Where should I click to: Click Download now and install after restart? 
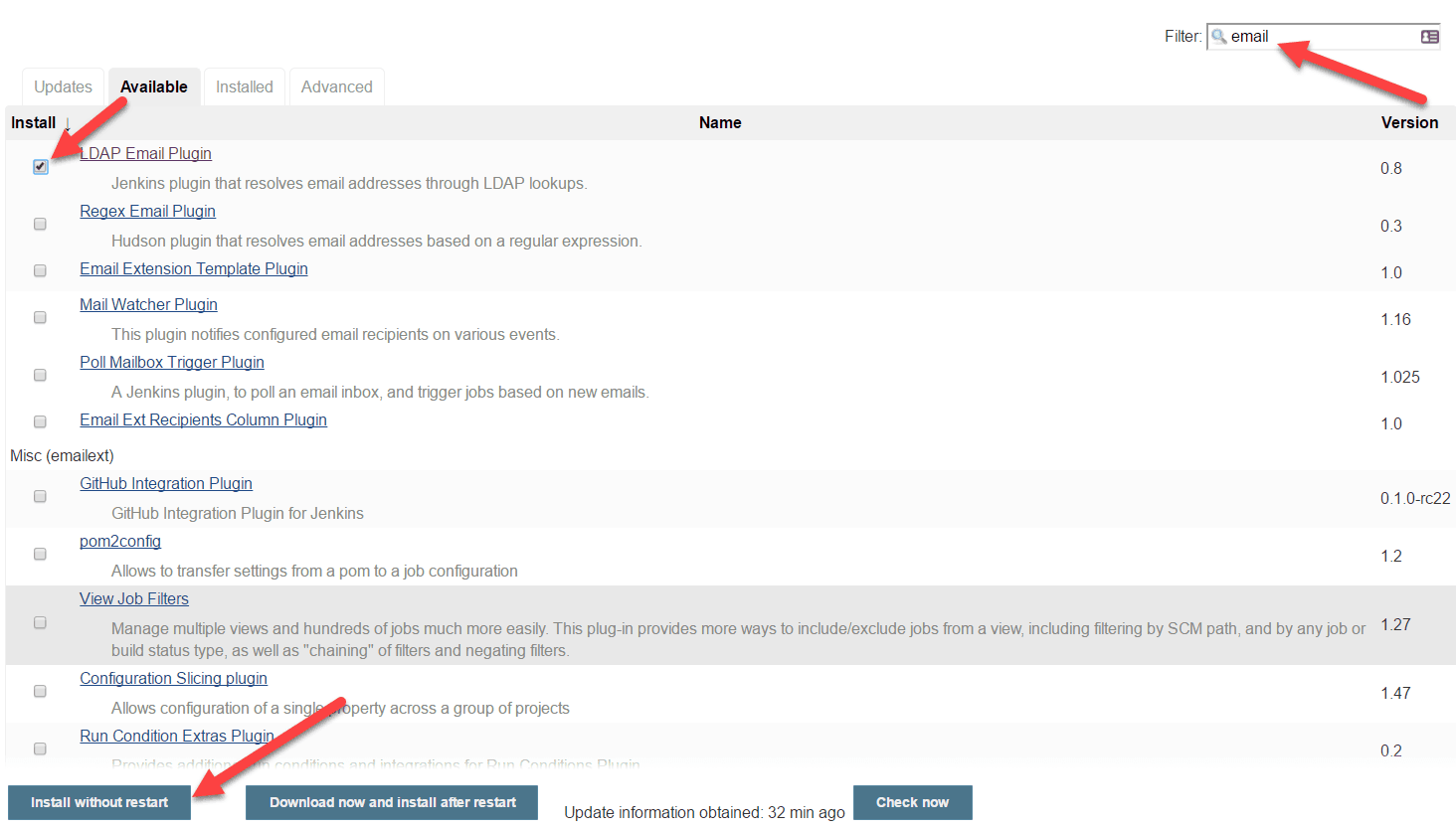pos(391,802)
